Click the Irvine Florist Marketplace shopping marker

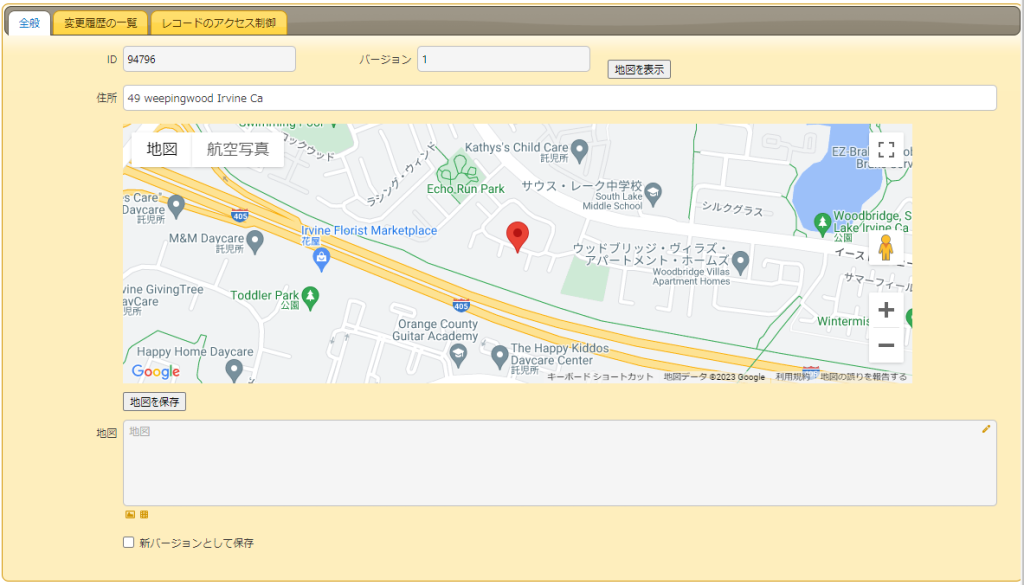pyautogui.click(x=321, y=260)
